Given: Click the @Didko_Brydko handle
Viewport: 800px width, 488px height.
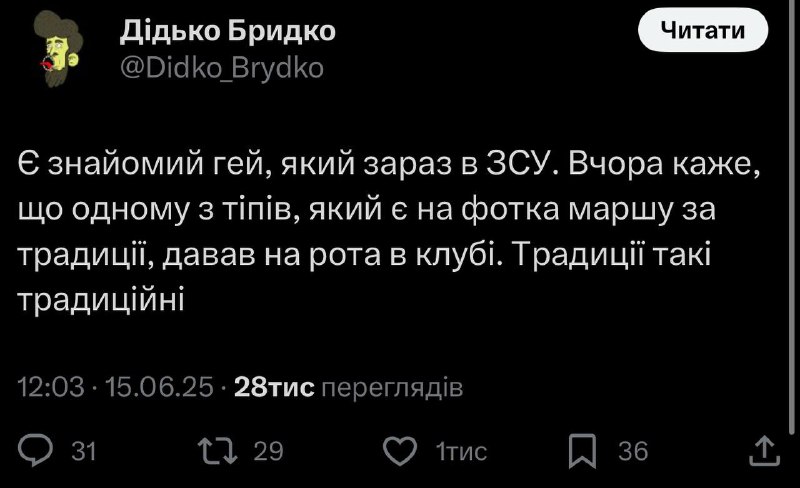Looking at the screenshot, I should pos(221,68).
